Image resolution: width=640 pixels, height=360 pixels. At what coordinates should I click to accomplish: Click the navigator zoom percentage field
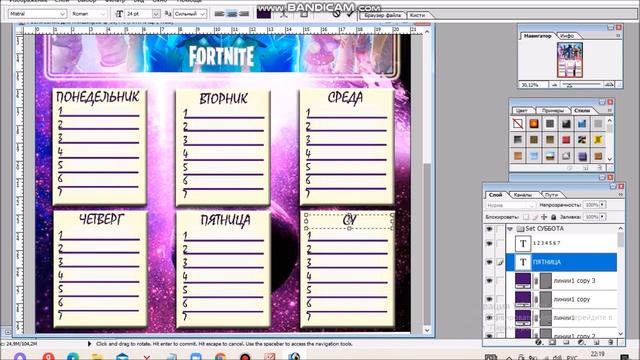pyautogui.click(x=533, y=85)
